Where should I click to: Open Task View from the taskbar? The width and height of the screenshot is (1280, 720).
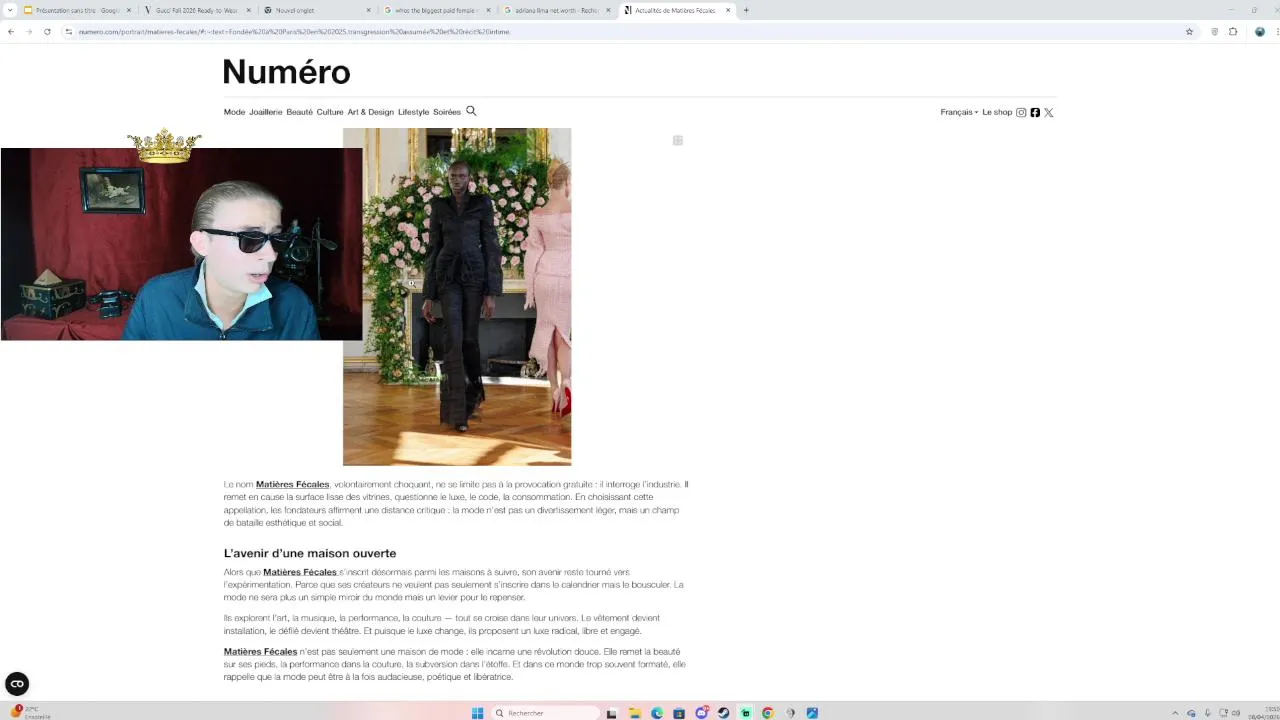coord(611,713)
